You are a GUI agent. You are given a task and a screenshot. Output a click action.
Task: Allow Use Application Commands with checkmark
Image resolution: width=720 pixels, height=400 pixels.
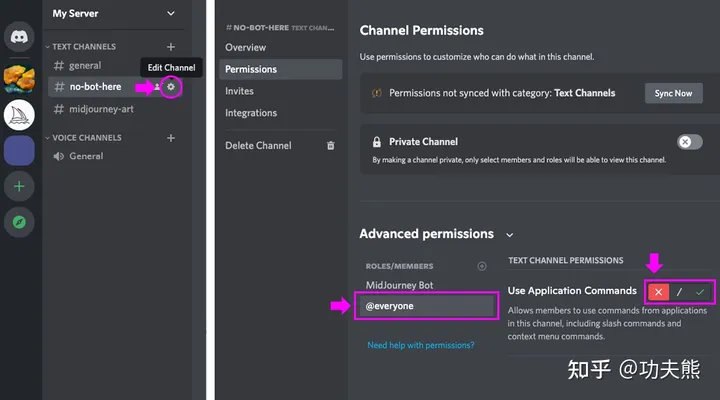(700, 291)
